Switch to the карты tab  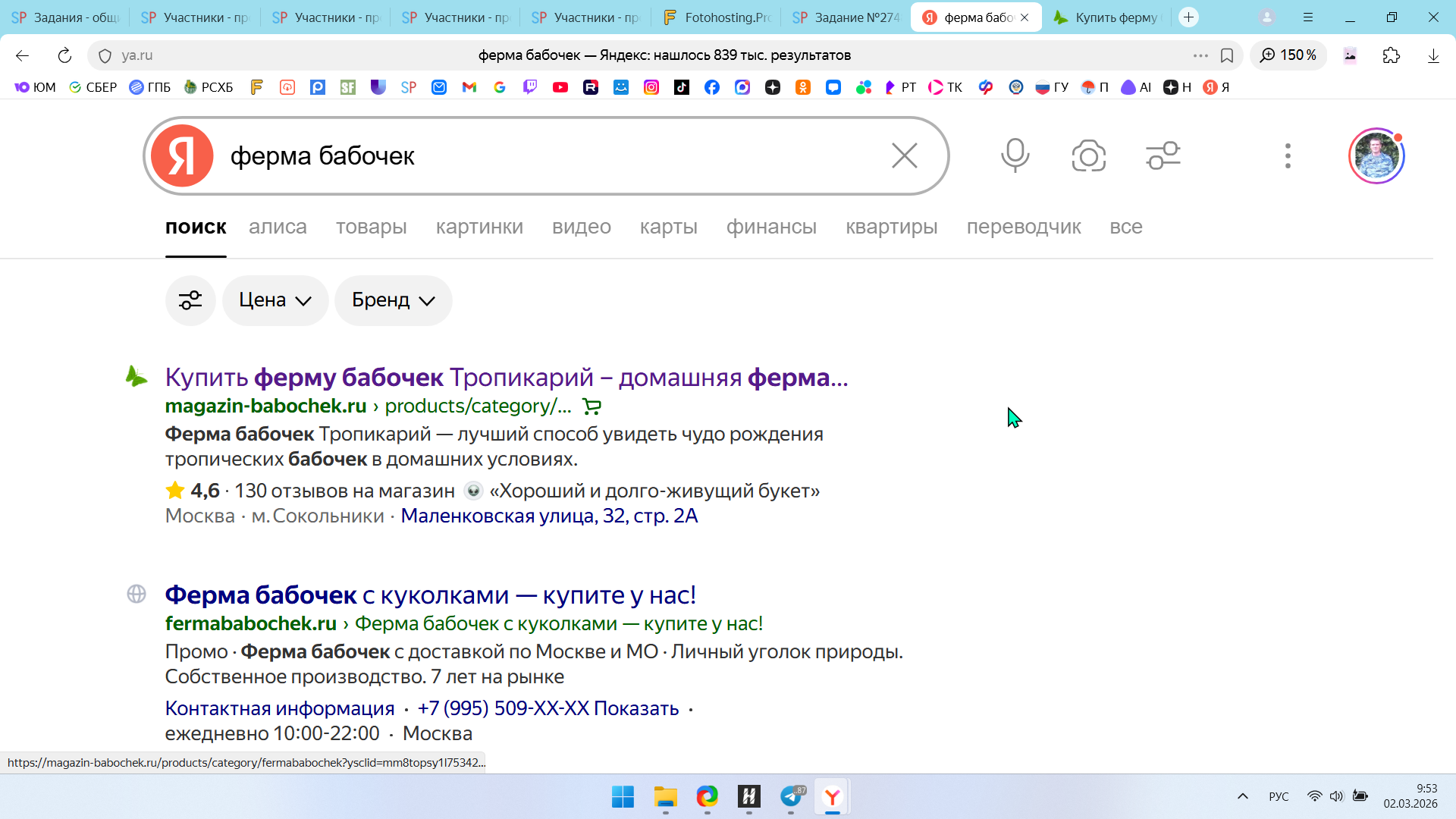click(x=668, y=227)
